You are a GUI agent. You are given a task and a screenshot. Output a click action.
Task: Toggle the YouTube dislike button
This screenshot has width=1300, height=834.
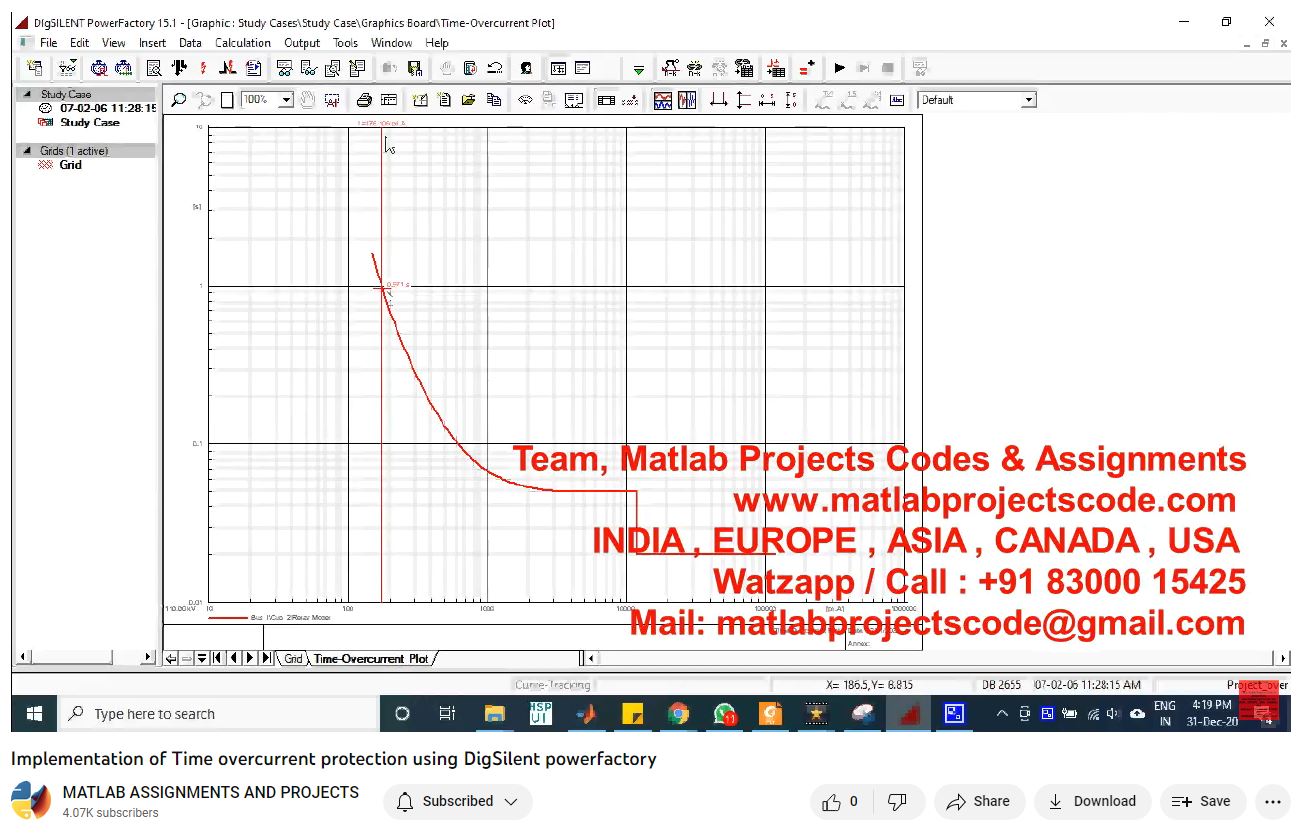click(x=897, y=801)
